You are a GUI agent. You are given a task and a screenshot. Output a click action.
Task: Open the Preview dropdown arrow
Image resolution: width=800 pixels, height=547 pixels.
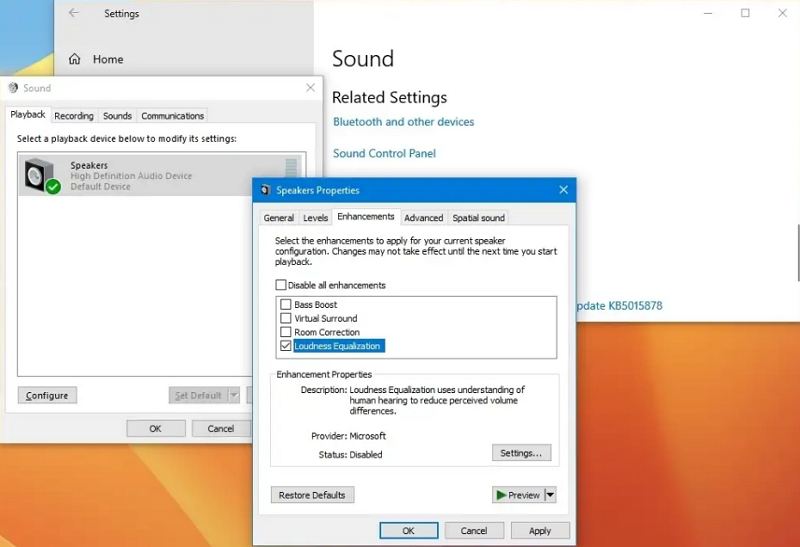(x=550, y=495)
